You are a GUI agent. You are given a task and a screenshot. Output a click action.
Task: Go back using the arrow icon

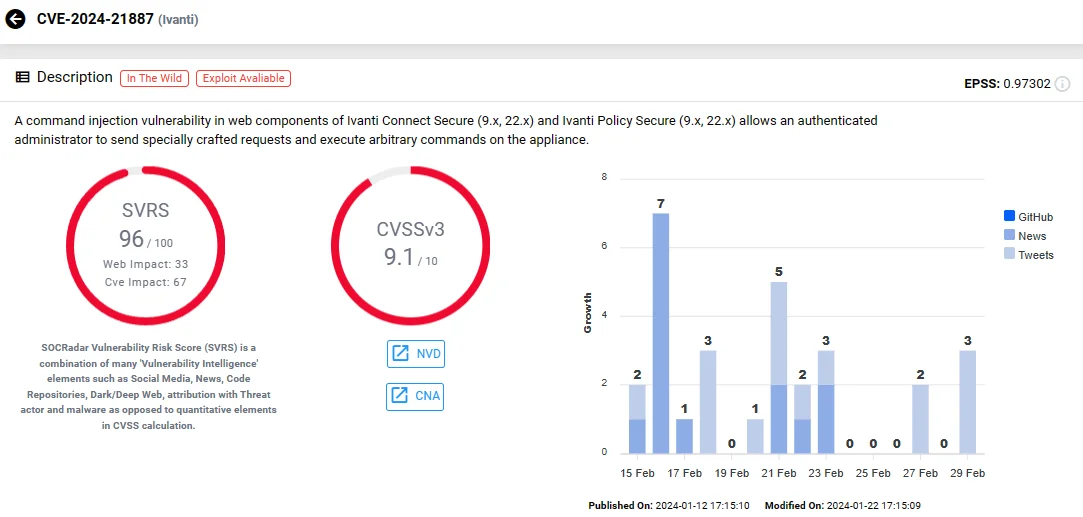[15, 19]
